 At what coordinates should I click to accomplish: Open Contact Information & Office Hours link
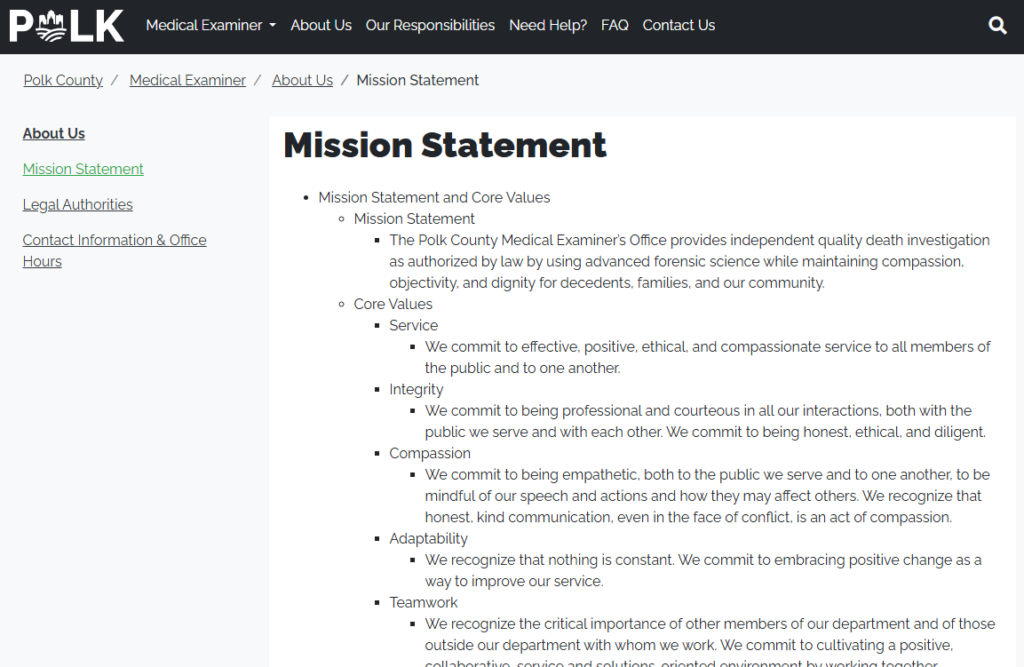114,241
